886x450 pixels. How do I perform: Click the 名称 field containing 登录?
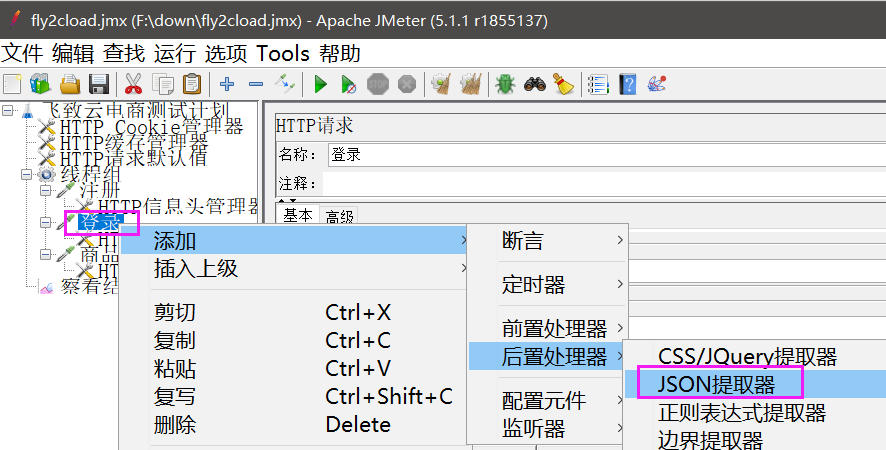point(607,155)
